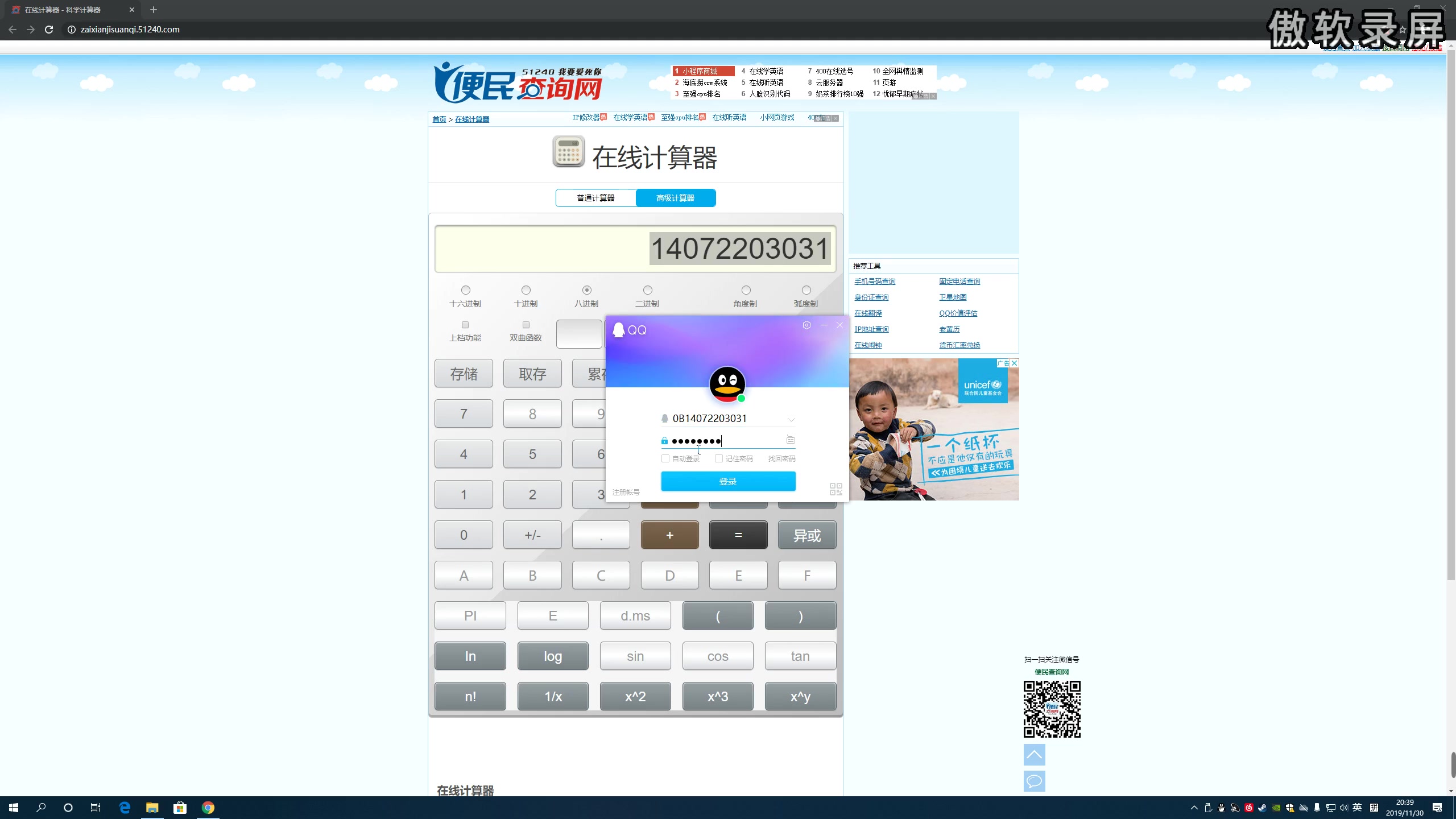The height and width of the screenshot is (819, 1456).
Task: Open the 首页 breadcrumb link
Action: pos(439,119)
